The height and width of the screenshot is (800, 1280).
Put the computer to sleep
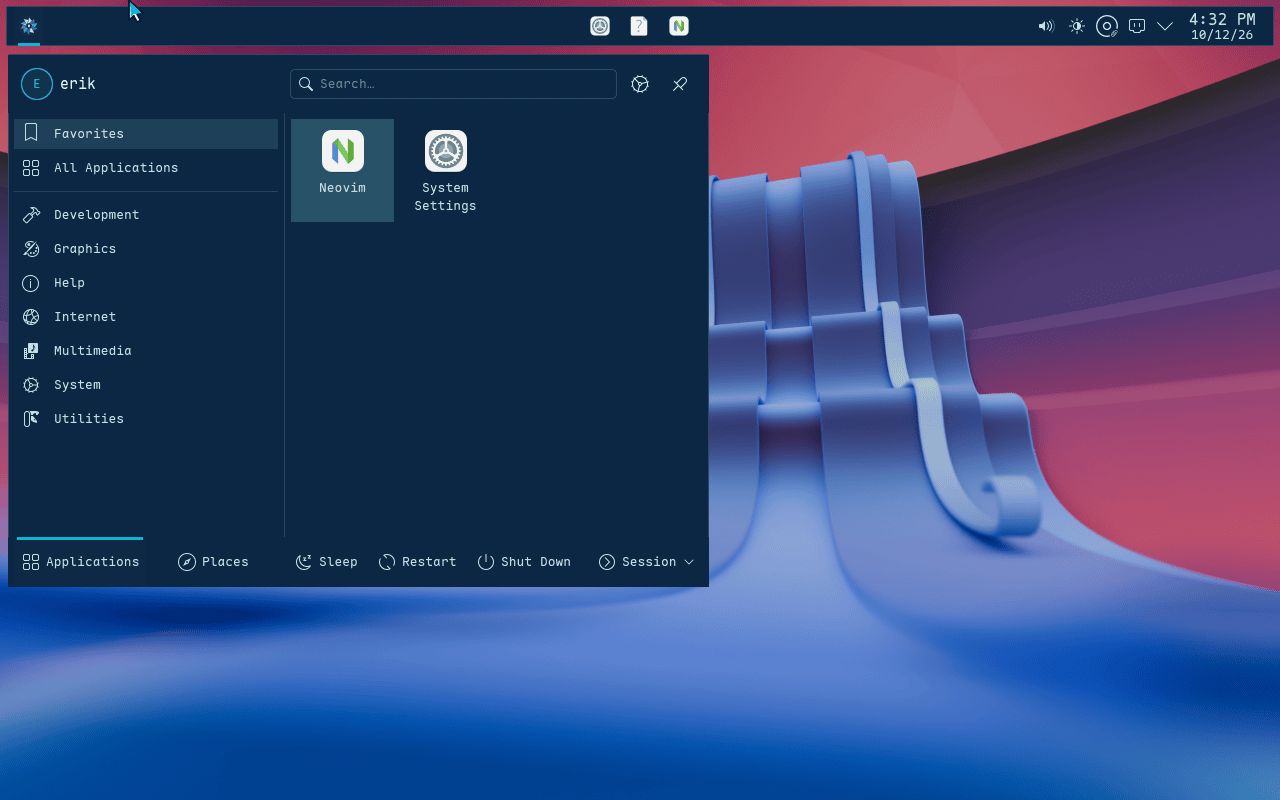click(327, 562)
